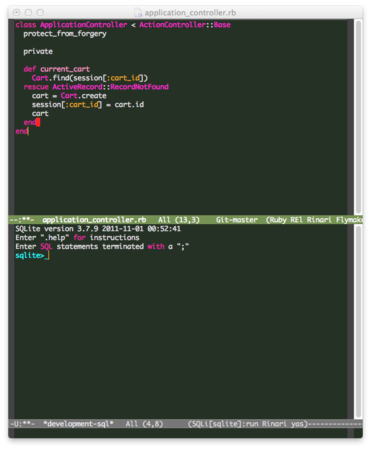Click the Git-master indicator in the mode line
This screenshot has height=450, width=371.
click(x=237, y=220)
